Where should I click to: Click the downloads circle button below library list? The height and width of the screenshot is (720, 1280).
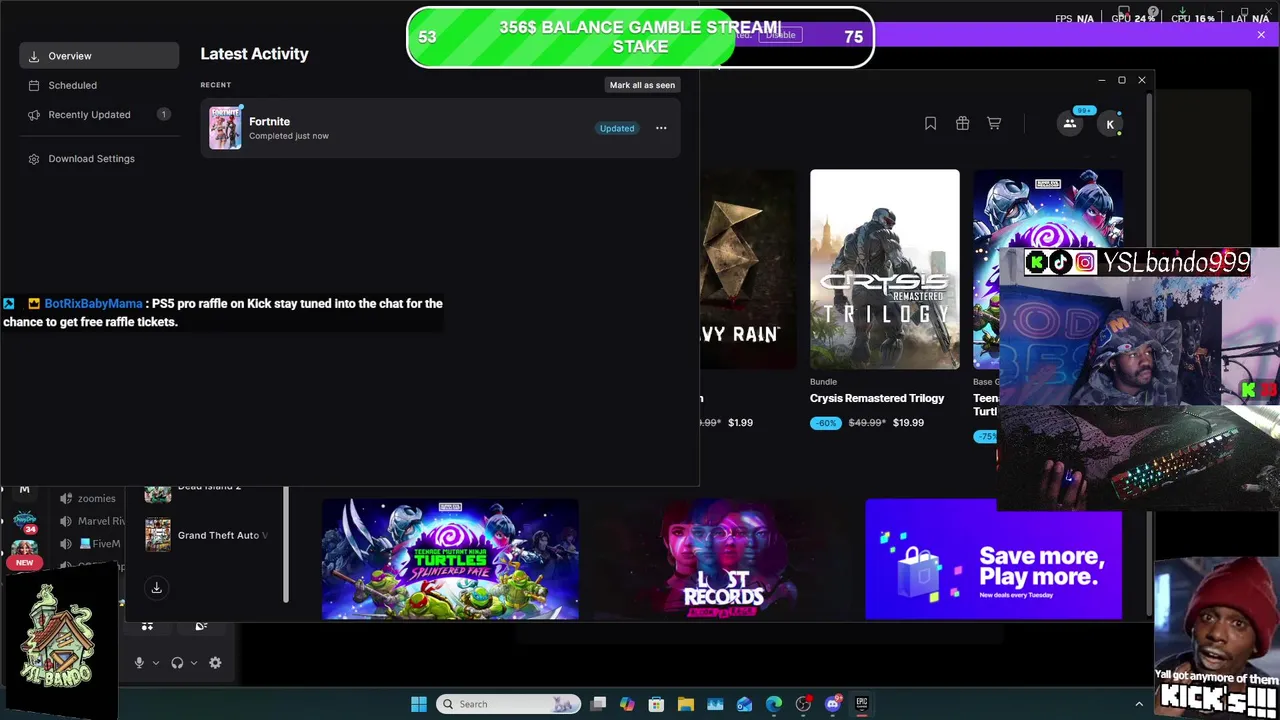tap(156, 588)
